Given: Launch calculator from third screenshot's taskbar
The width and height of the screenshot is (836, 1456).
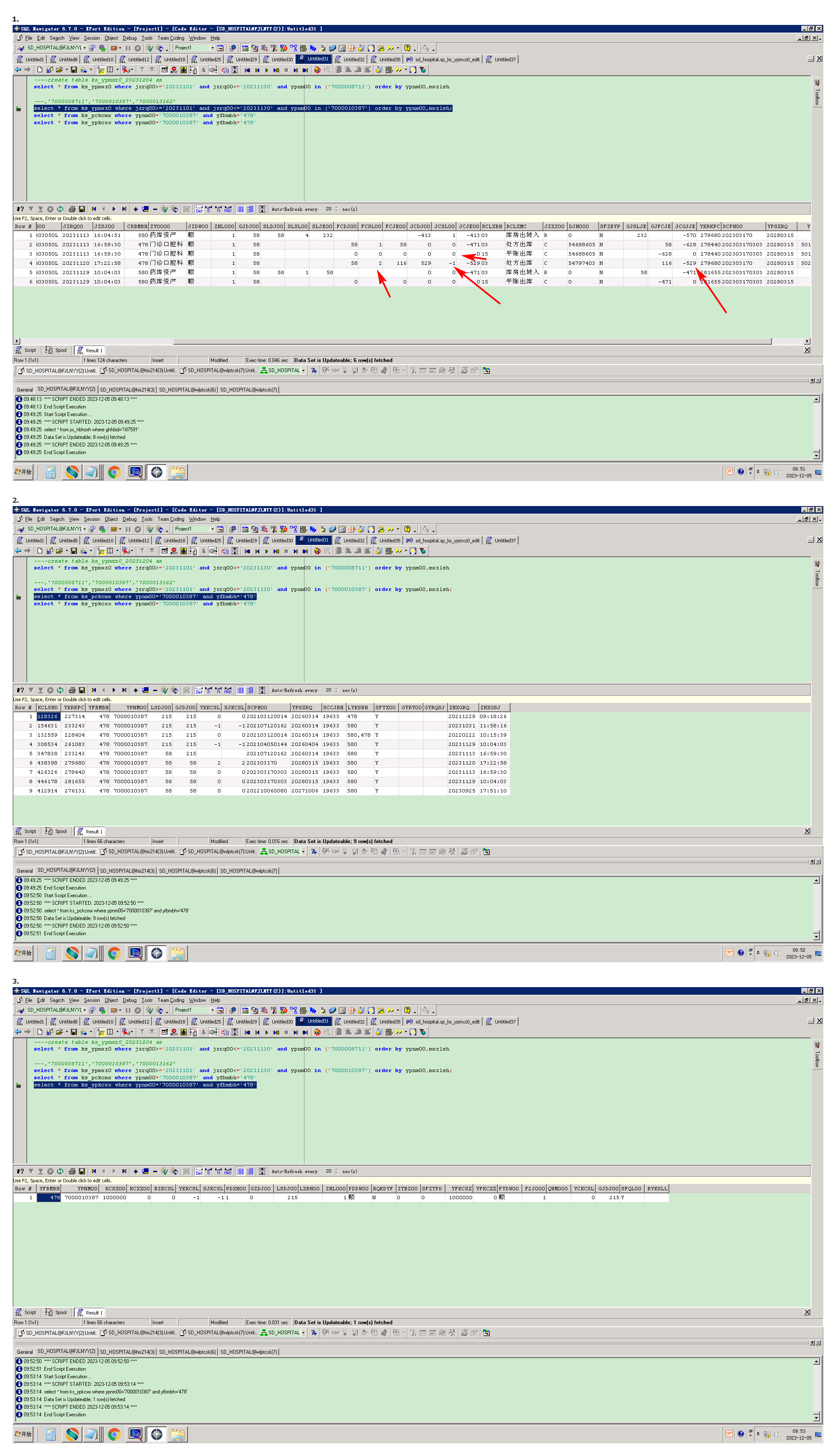Looking at the screenshot, I should point(51,1434).
